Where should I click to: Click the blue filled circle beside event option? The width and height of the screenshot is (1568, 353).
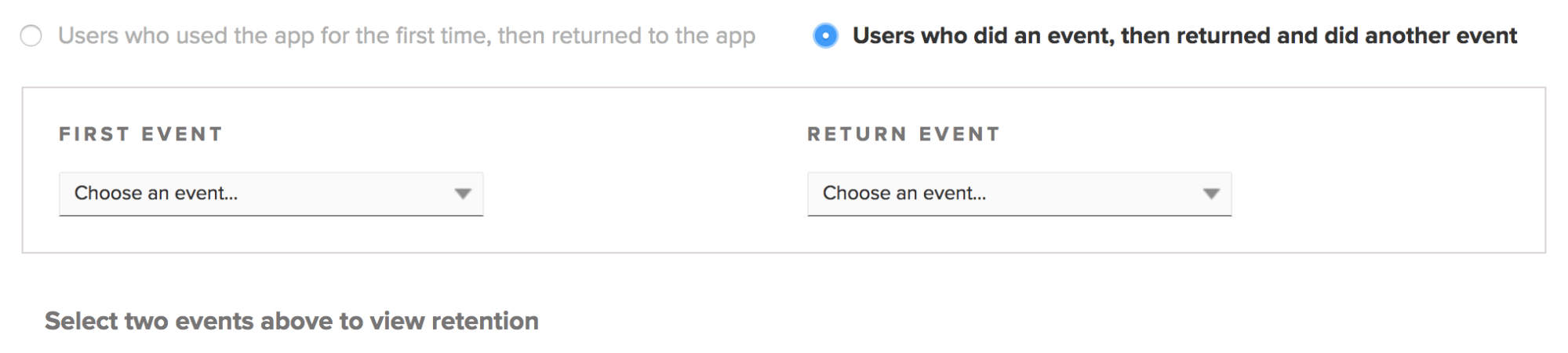click(825, 36)
